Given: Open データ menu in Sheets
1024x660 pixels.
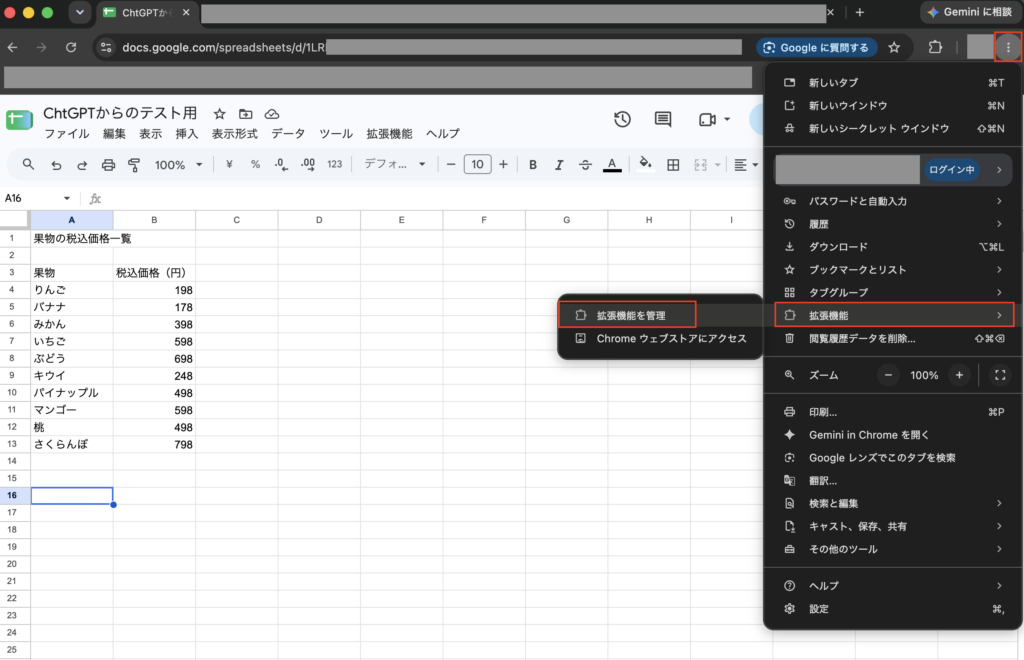Looking at the screenshot, I should [x=288, y=134].
